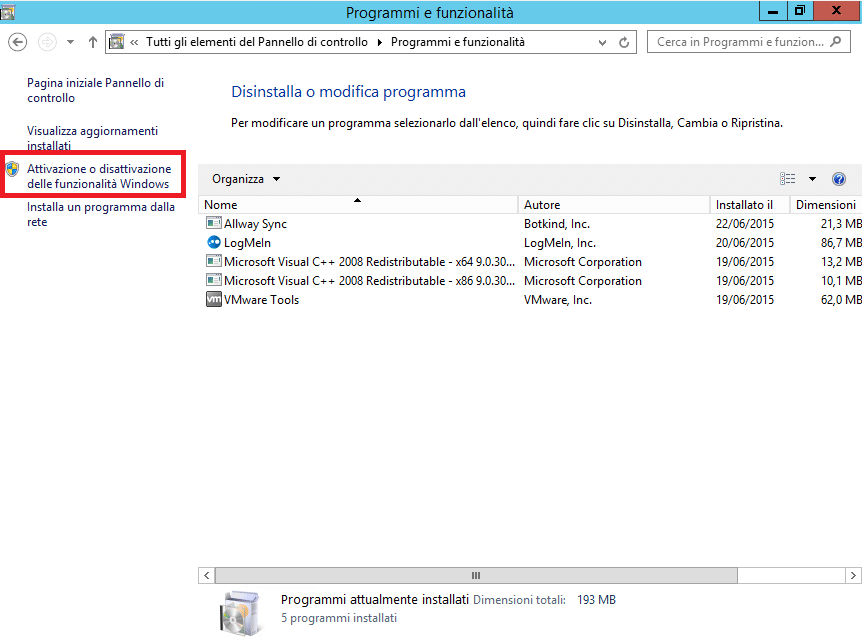The height and width of the screenshot is (642, 862).
Task: Click breadcrumb overflow double chevron
Action: 134,42
